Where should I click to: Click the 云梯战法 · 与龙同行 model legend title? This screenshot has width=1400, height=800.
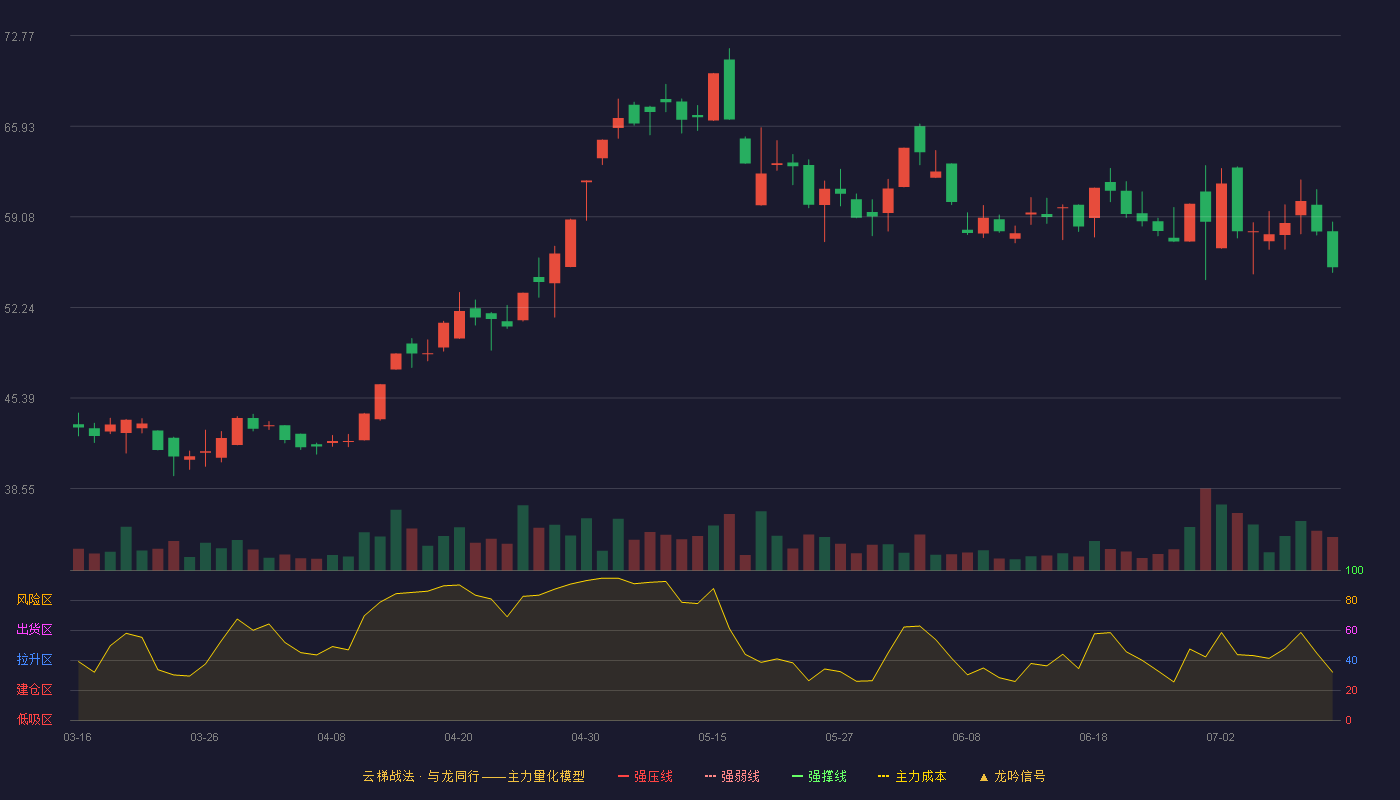click(473, 776)
